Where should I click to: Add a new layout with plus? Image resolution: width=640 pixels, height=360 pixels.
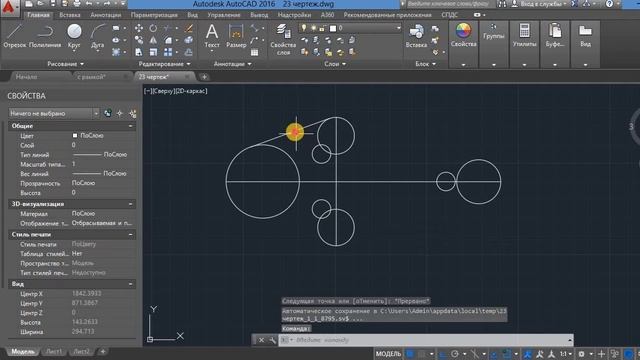click(103, 351)
